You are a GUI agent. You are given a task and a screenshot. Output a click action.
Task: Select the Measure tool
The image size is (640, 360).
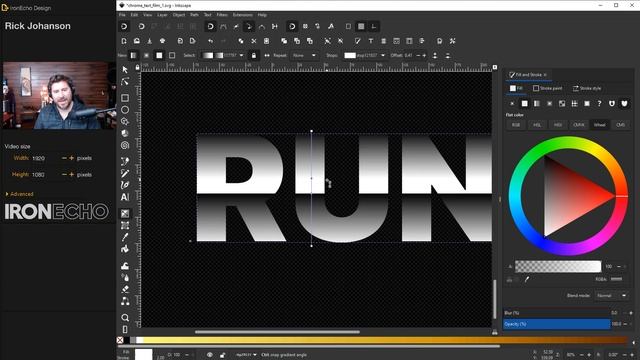(x=125, y=329)
